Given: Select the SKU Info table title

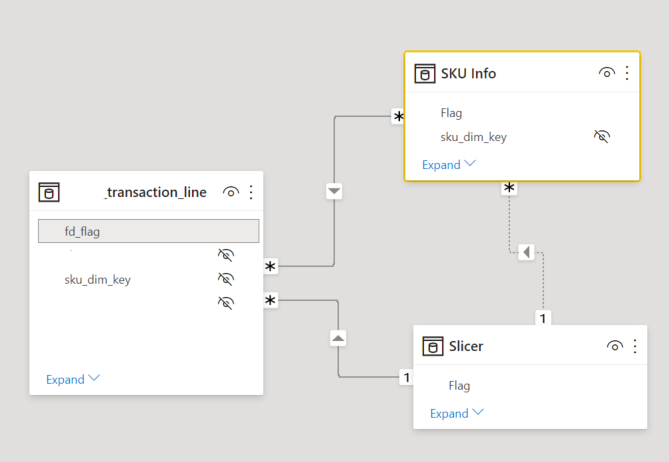Looking at the screenshot, I should 468,73.
